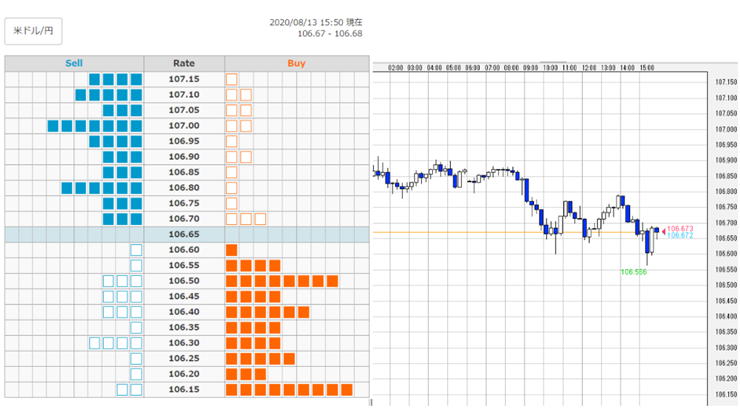Click the 106.40 rate cell
Viewport: 740px width, 408px height.
pyautogui.click(x=184, y=312)
